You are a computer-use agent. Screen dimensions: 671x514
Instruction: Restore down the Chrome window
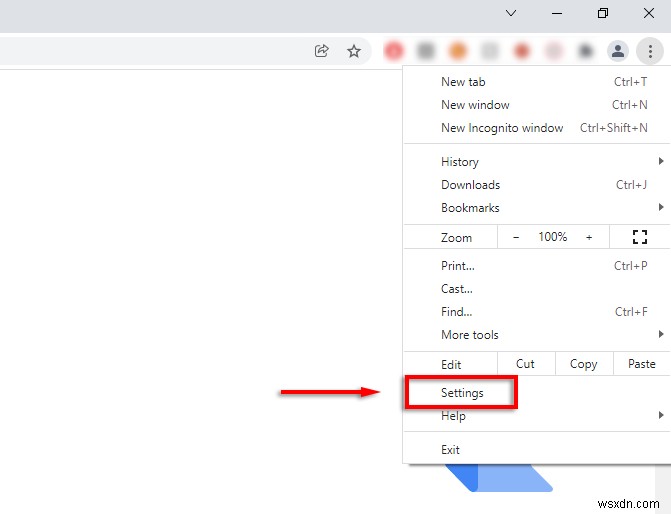pos(603,13)
